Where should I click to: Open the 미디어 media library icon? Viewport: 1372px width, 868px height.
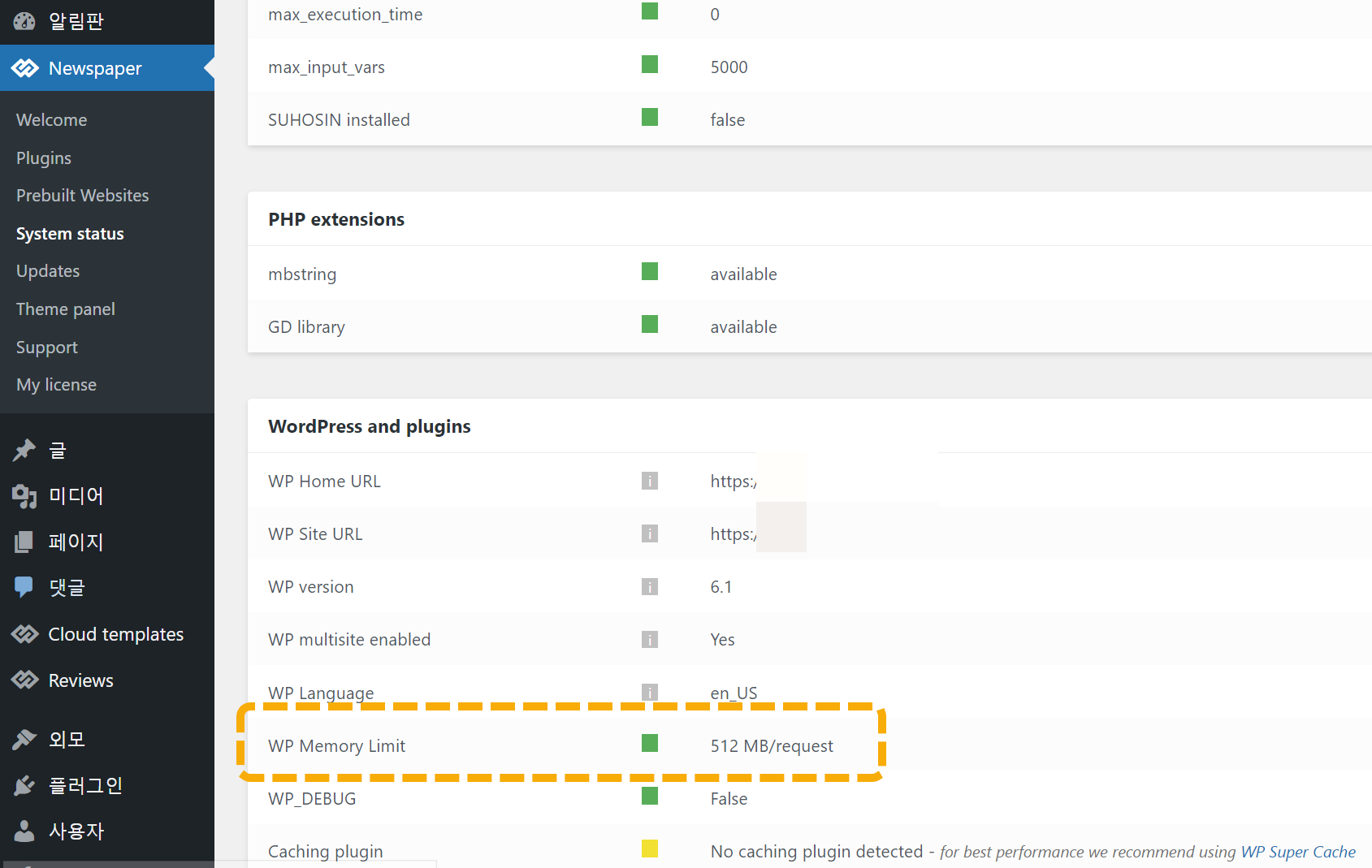tap(24, 496)
